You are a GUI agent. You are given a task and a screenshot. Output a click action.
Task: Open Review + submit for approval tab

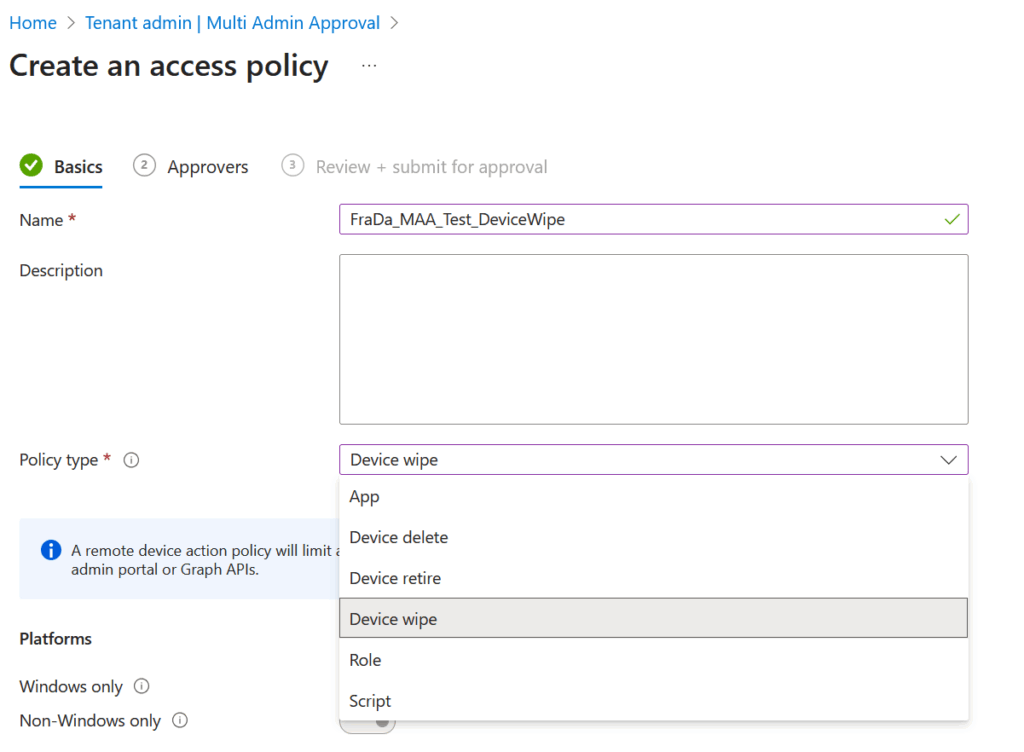(431, 167)
